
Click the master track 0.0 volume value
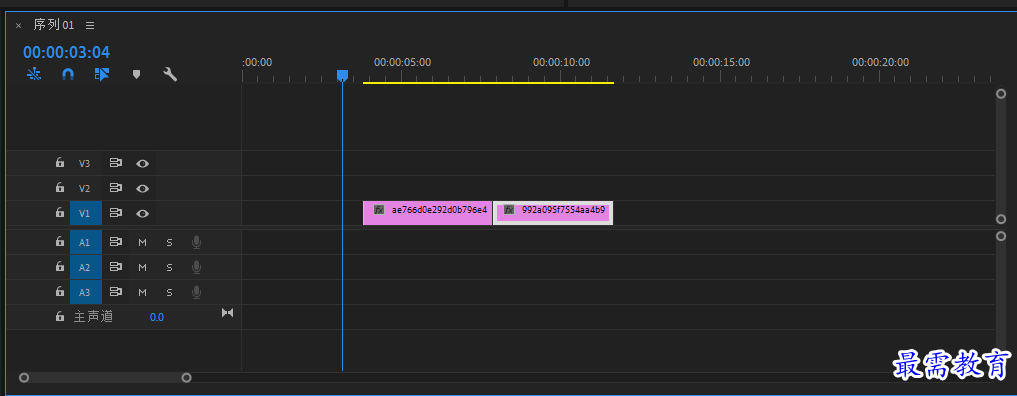[x=157, y=318]
